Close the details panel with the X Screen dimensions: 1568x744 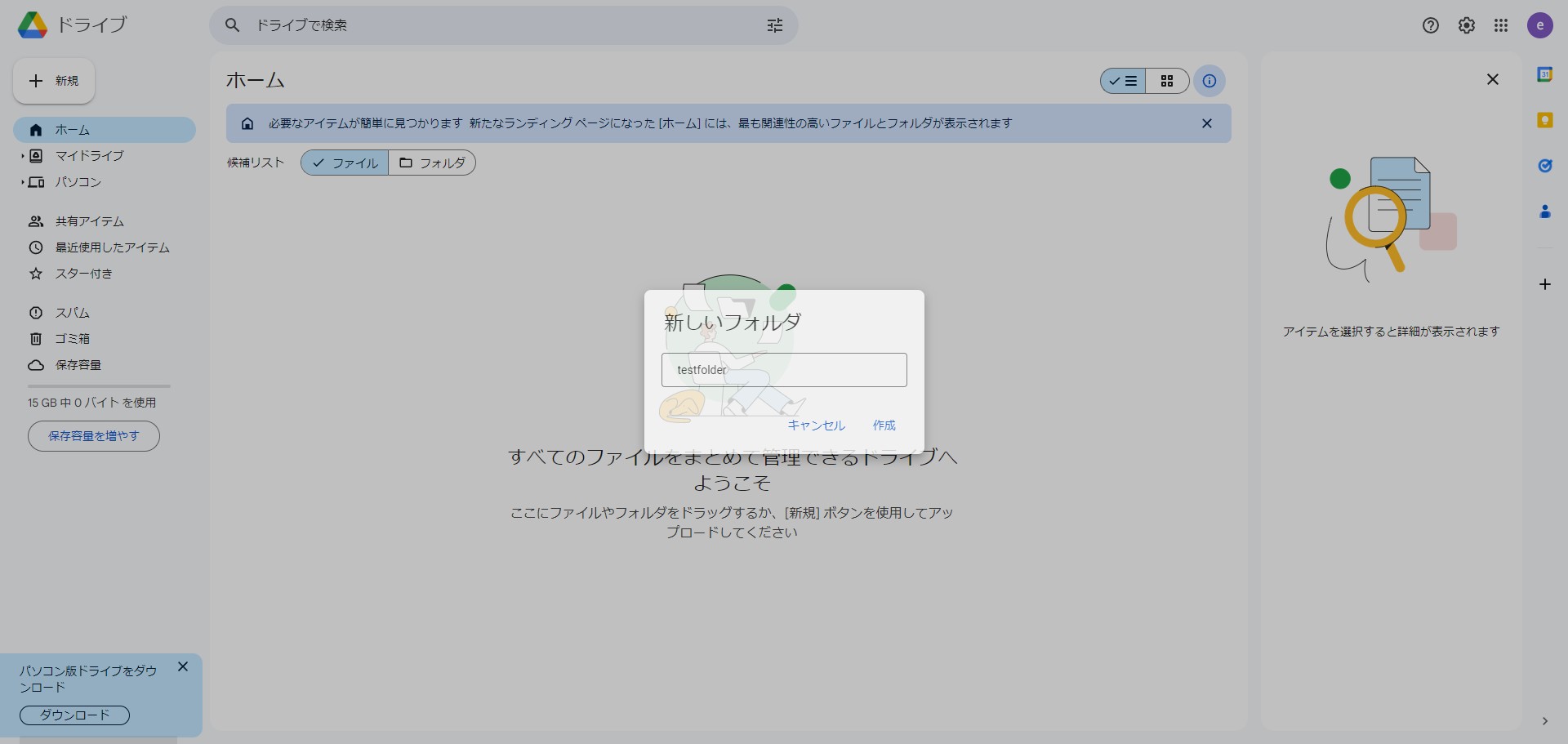(1493, 79)
